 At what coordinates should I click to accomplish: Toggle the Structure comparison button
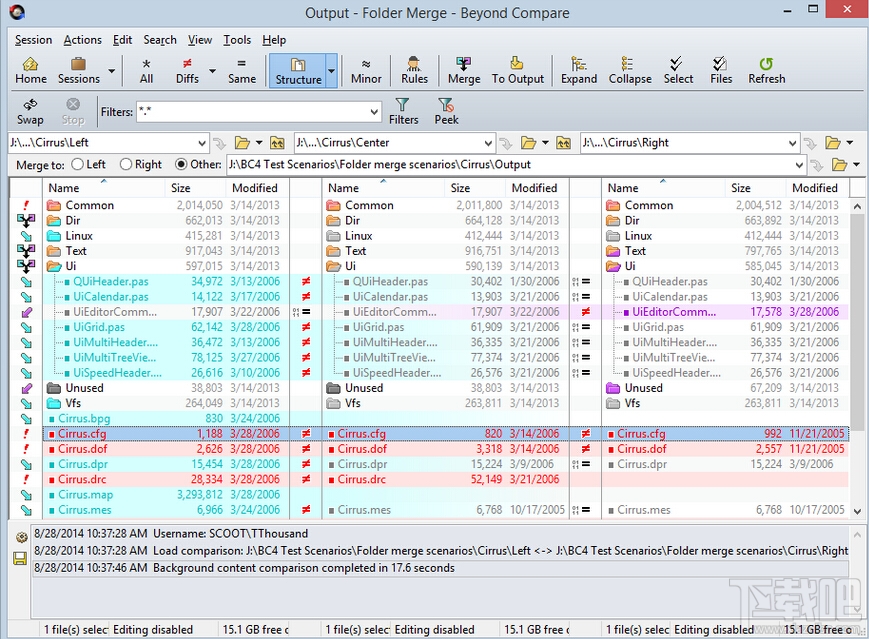298,70
